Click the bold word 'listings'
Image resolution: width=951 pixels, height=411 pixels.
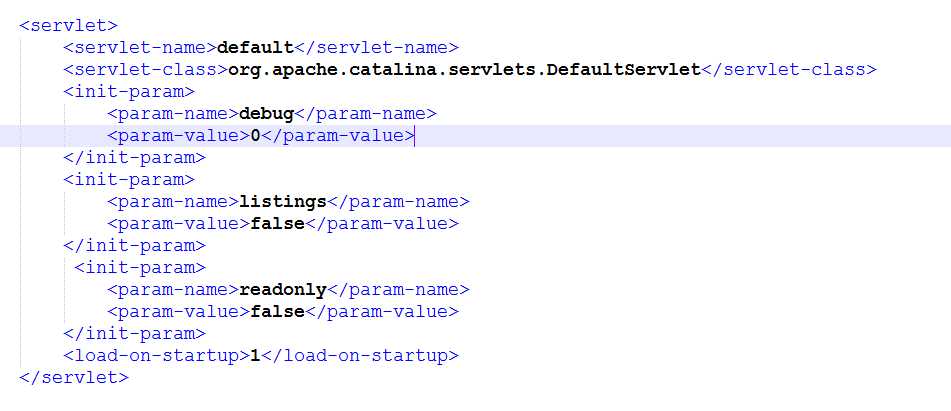tap(283, 201)
